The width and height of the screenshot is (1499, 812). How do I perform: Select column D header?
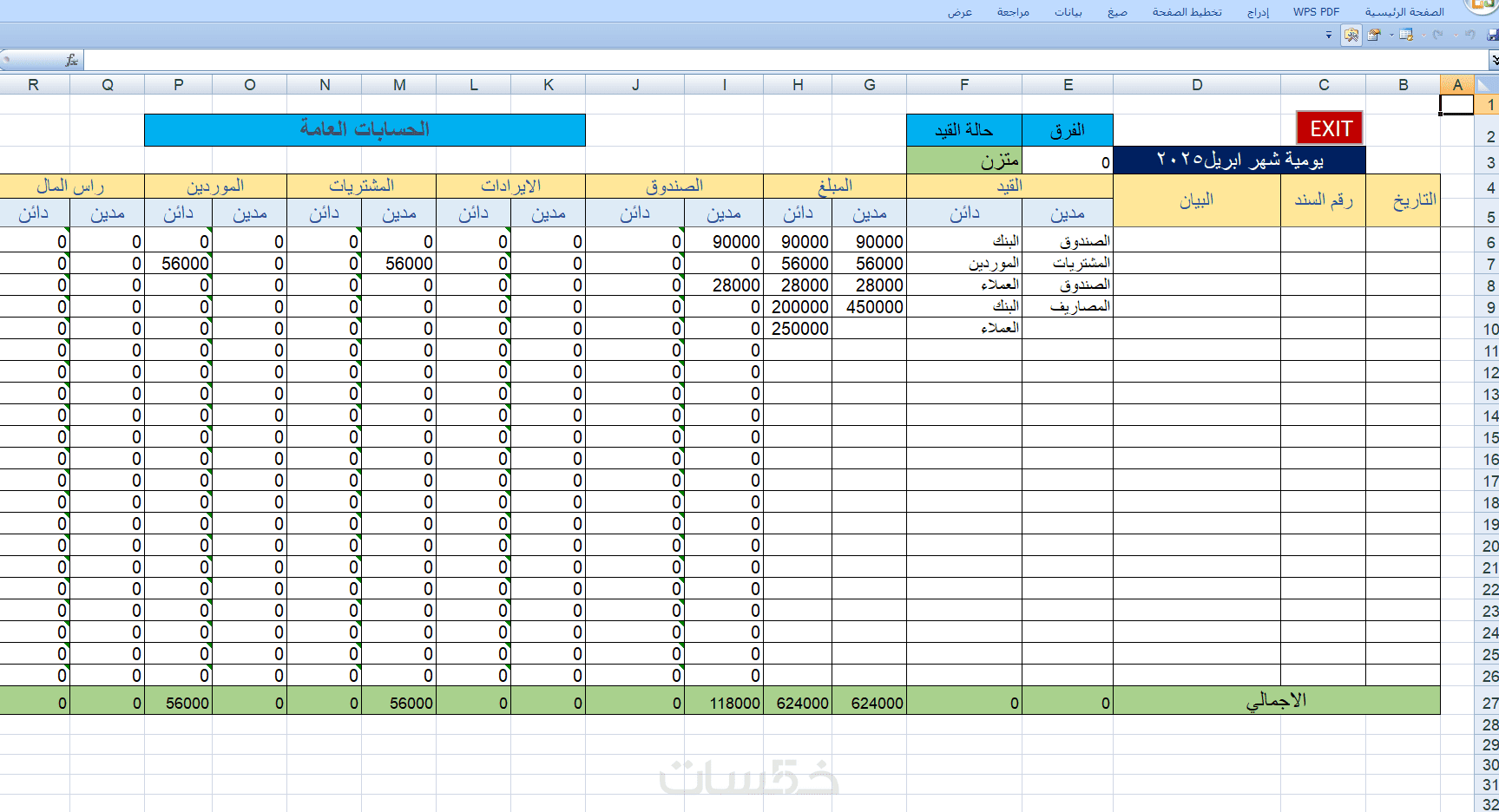coord(1197,84)
